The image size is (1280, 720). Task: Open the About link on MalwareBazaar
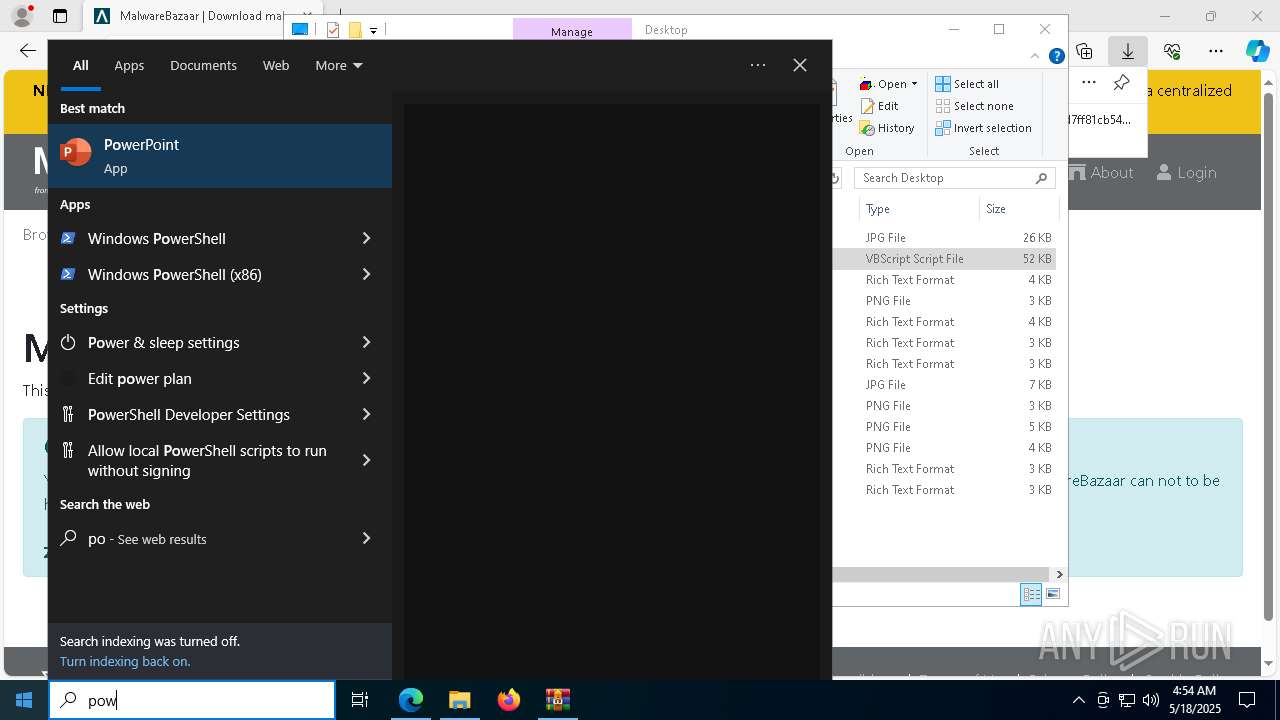1102,173
